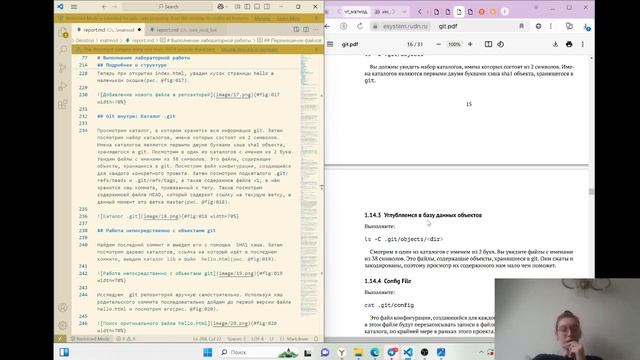Click the '## Git внутри: Каталог .git' heading line

click(136, 116)
